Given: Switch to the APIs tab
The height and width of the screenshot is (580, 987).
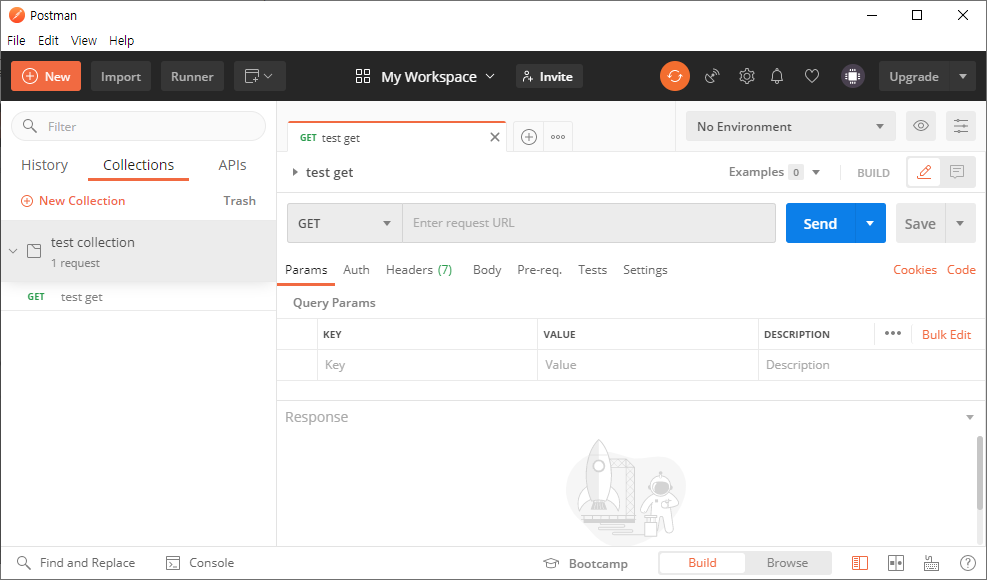Looking at the screenshot, I should (232, 165).
